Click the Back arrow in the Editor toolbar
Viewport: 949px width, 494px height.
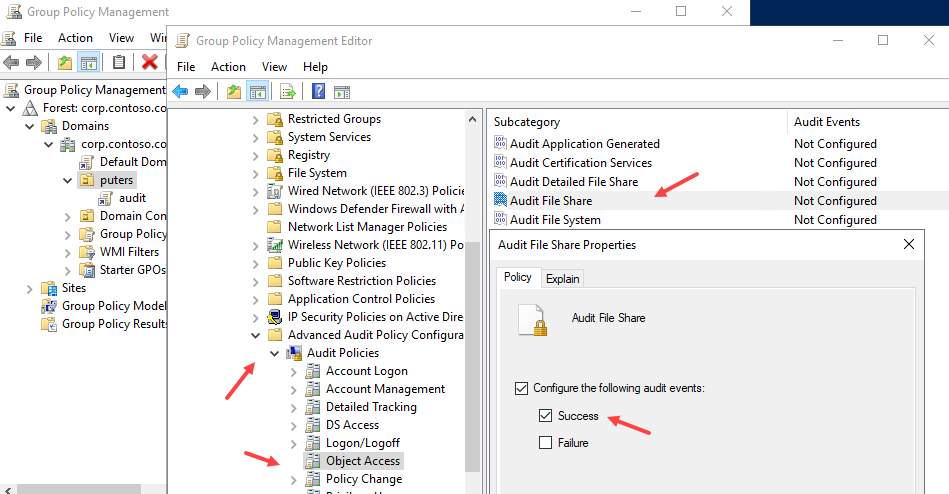click(180, 91)
